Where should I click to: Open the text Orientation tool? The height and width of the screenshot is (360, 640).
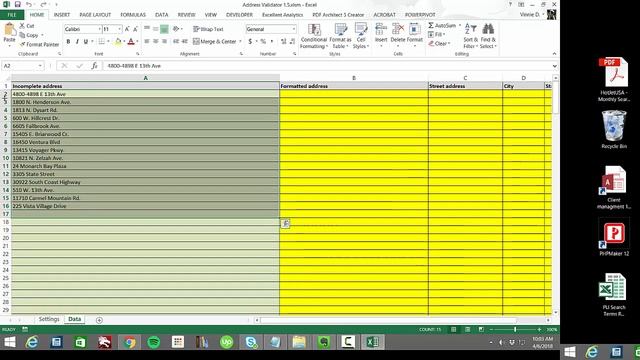(176, 29)
